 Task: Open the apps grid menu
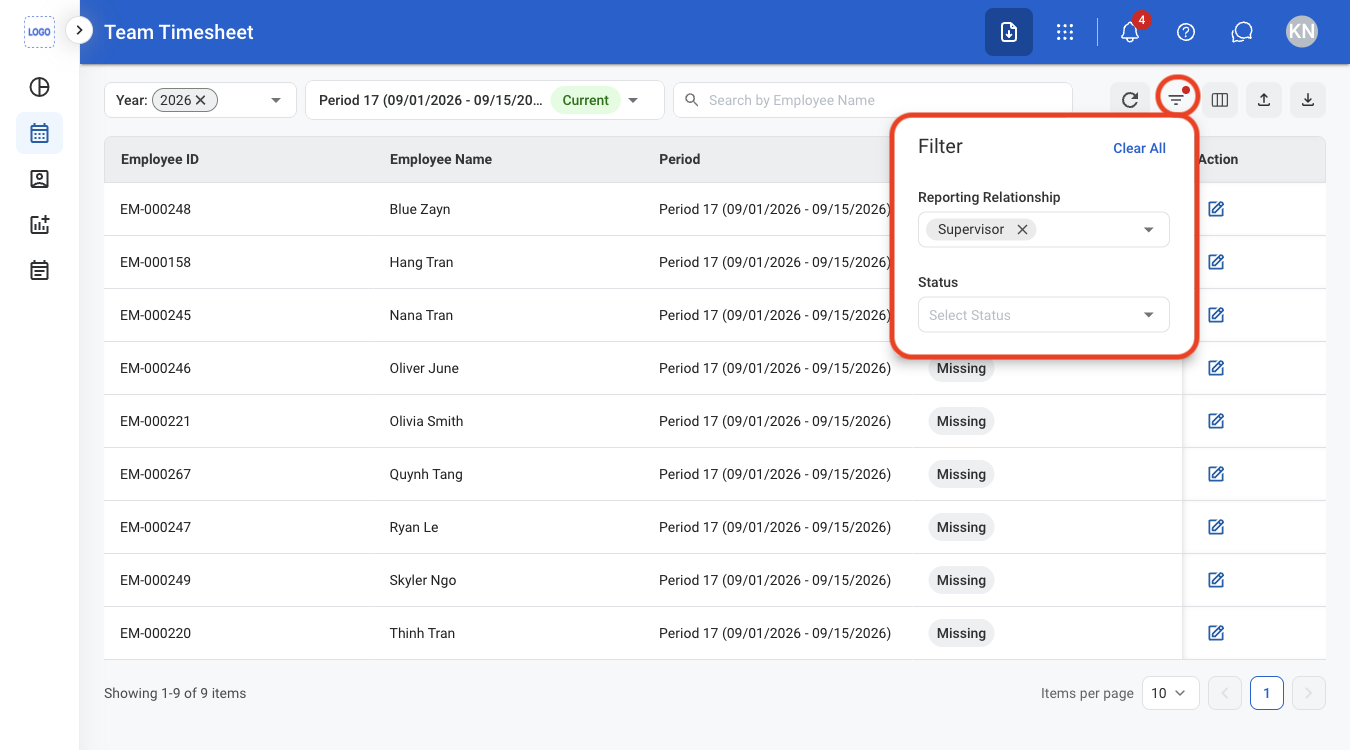(x=1065, y=32)
